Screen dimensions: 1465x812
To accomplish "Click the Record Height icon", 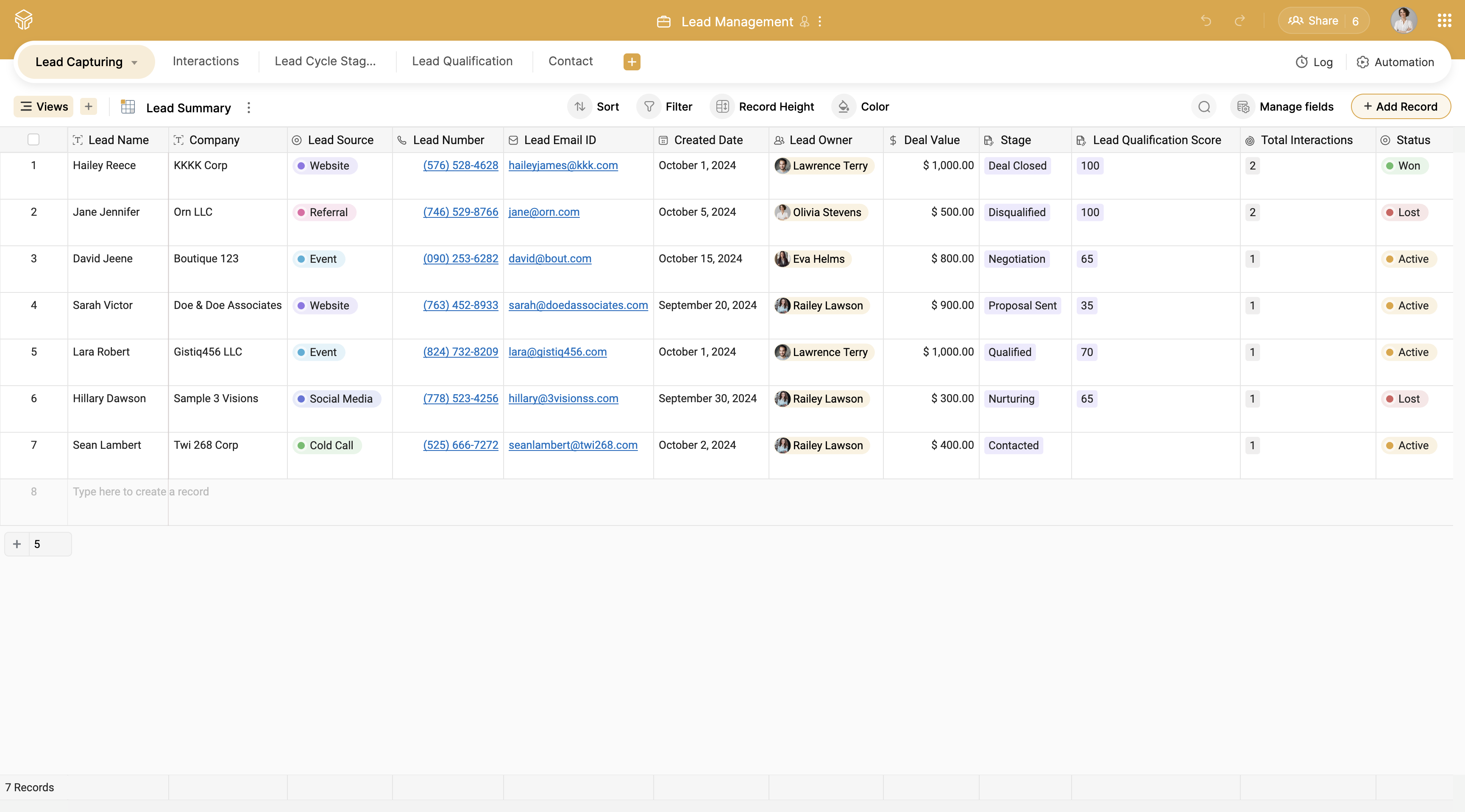I will (x=722, y=107).
